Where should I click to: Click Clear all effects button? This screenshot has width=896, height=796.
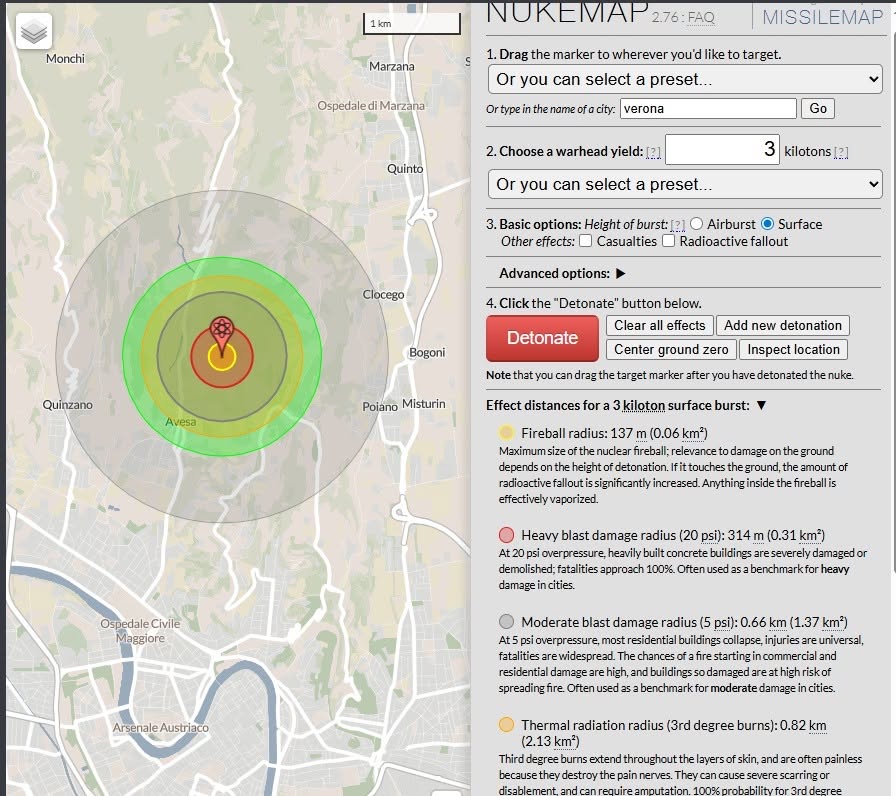(x=659, y=325)
